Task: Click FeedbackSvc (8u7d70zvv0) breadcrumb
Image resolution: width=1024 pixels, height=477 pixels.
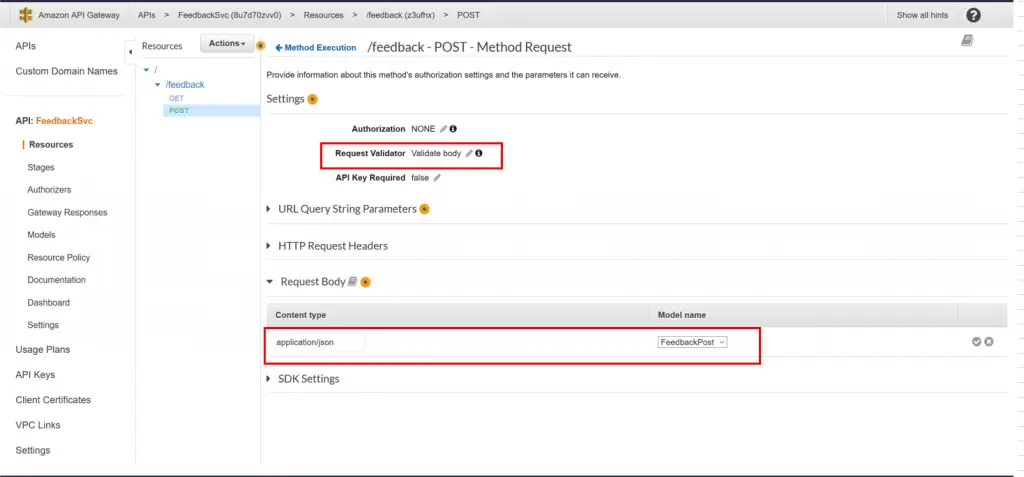Action: 229,15
